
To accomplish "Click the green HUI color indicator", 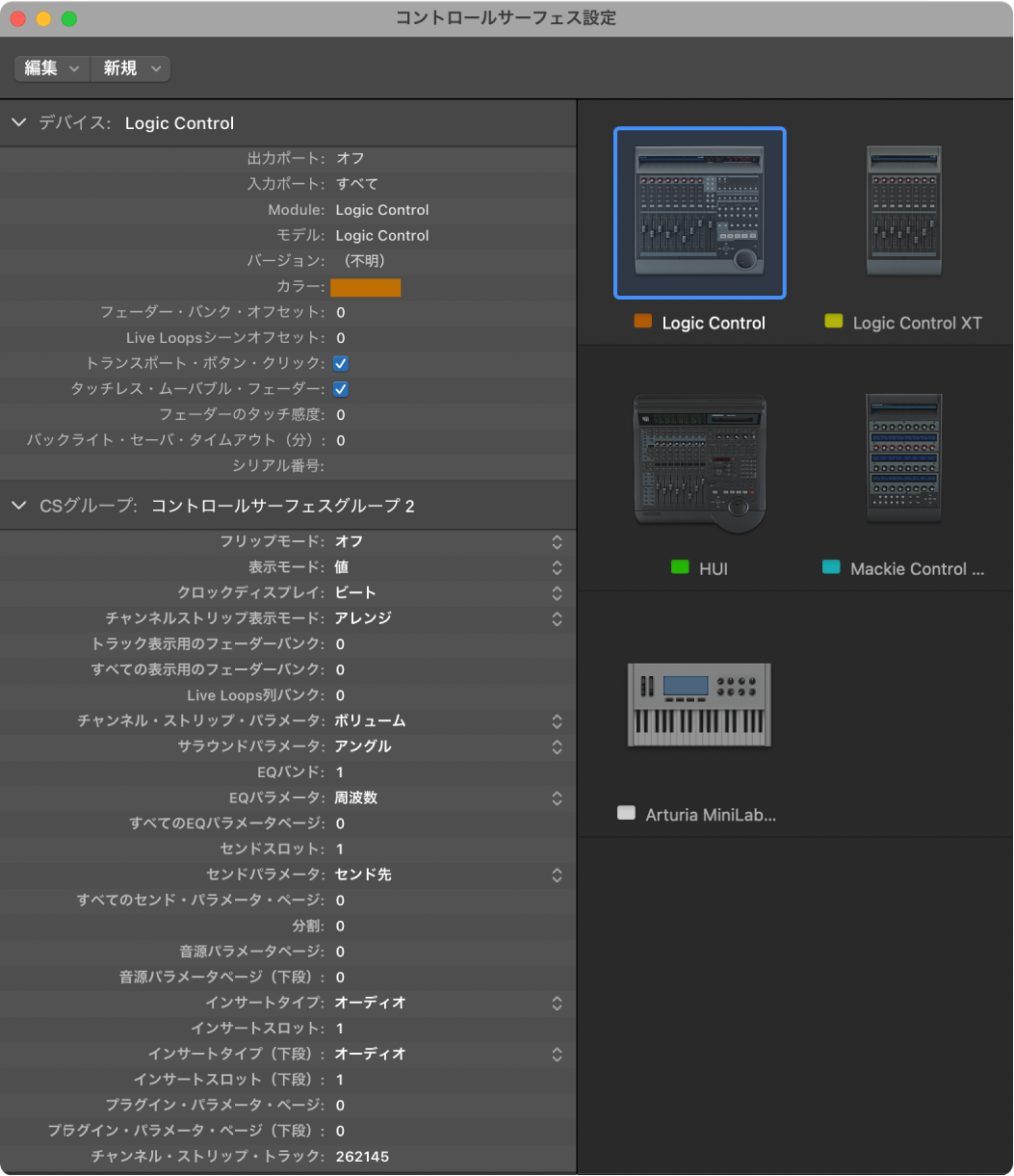I will click(x=680, y=568).
